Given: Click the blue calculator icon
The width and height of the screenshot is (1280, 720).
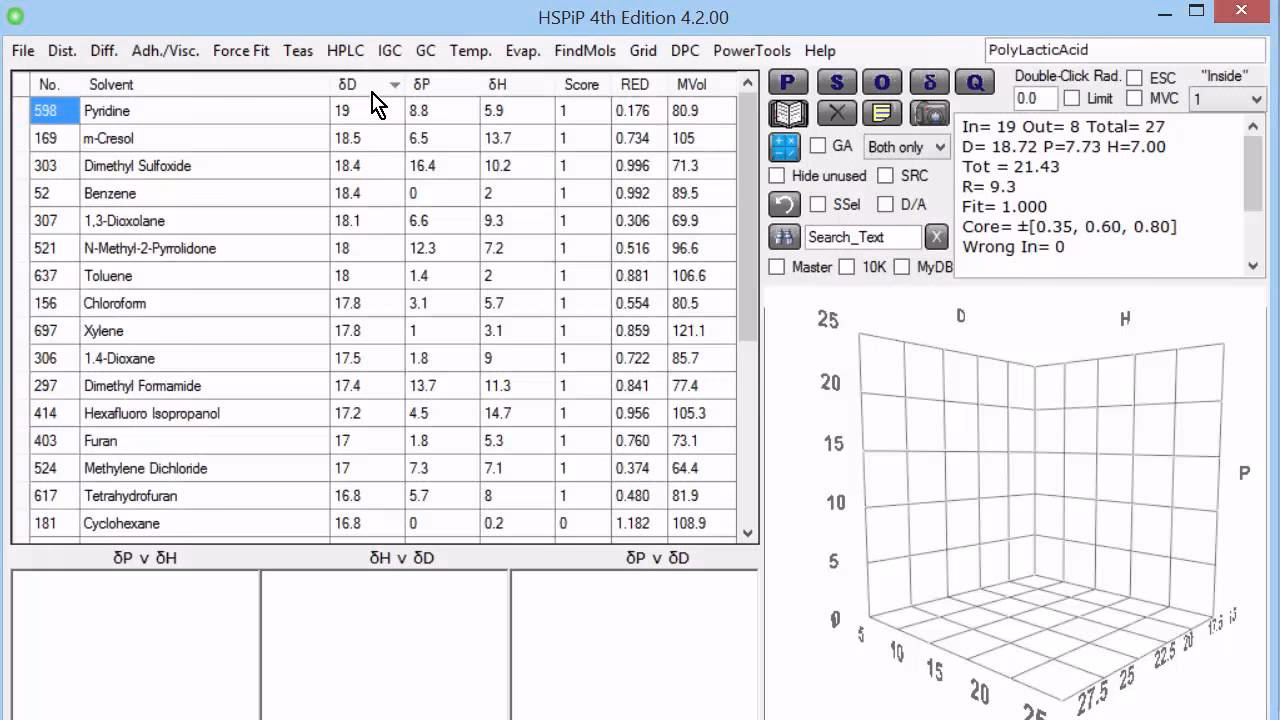Looking at the screenshot, I should click(785, 147).
